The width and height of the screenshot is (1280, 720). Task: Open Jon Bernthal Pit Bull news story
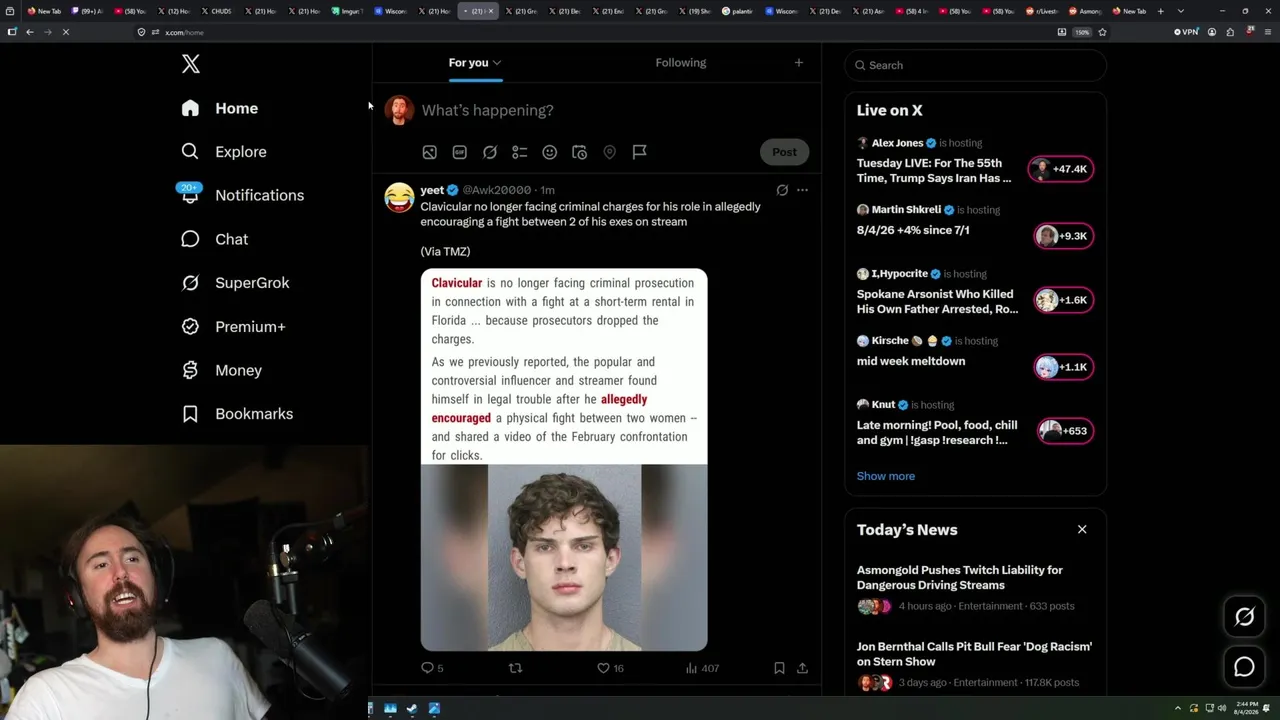point(974,654)
